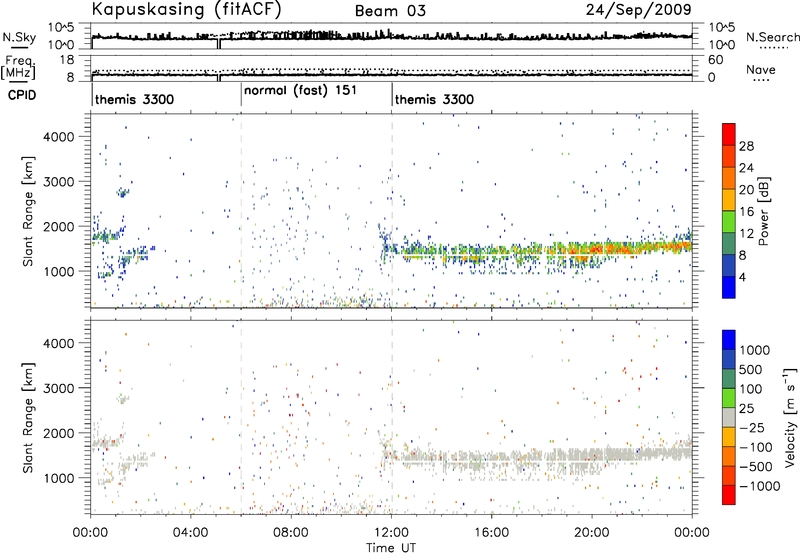Click the 60 tick on the Nave axis

(x=715, y=60)
